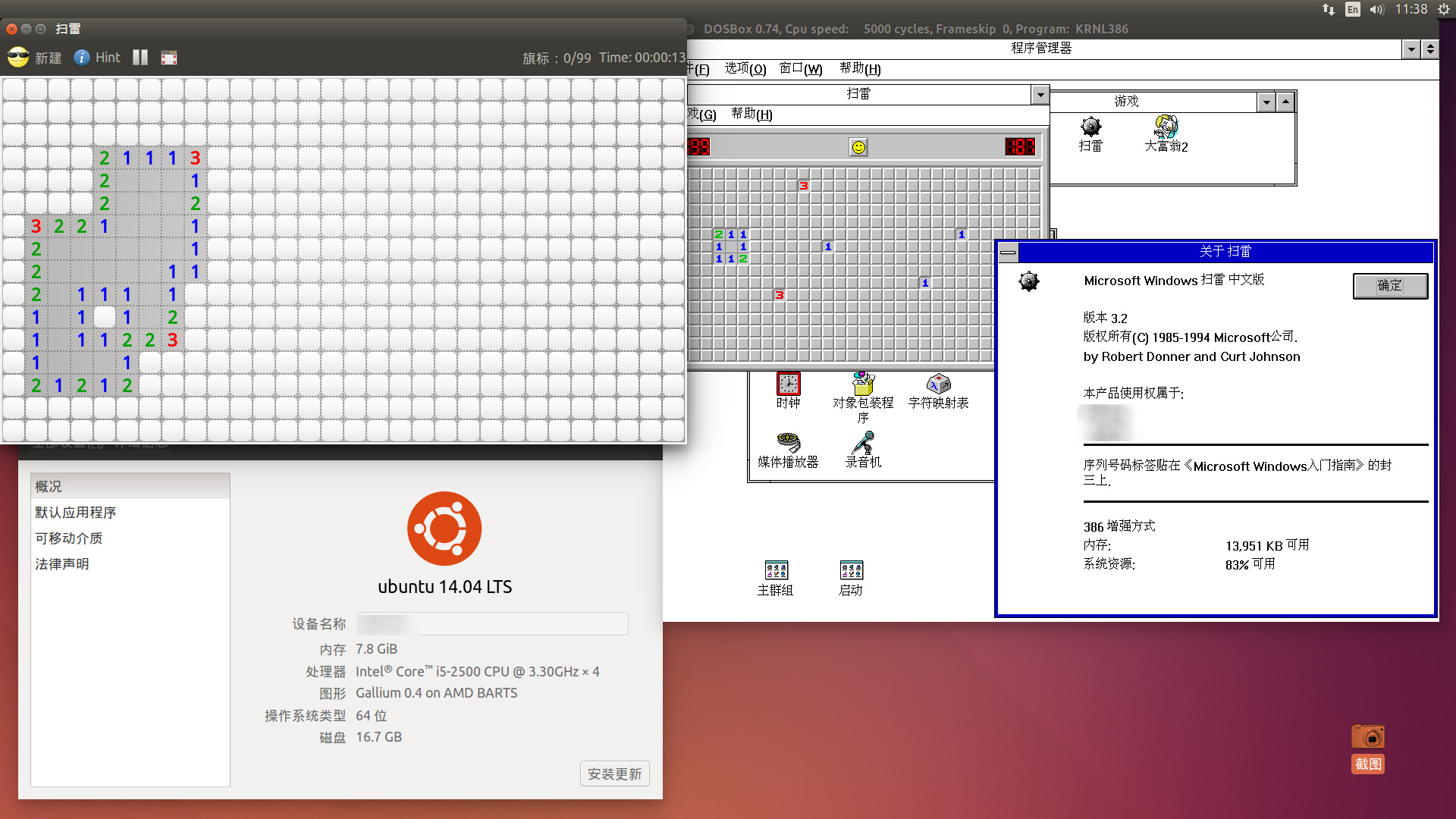The image size is (1456, 819).
Task: Click the 13,951 KB 可用 memory text
Action: point(1267,545)
